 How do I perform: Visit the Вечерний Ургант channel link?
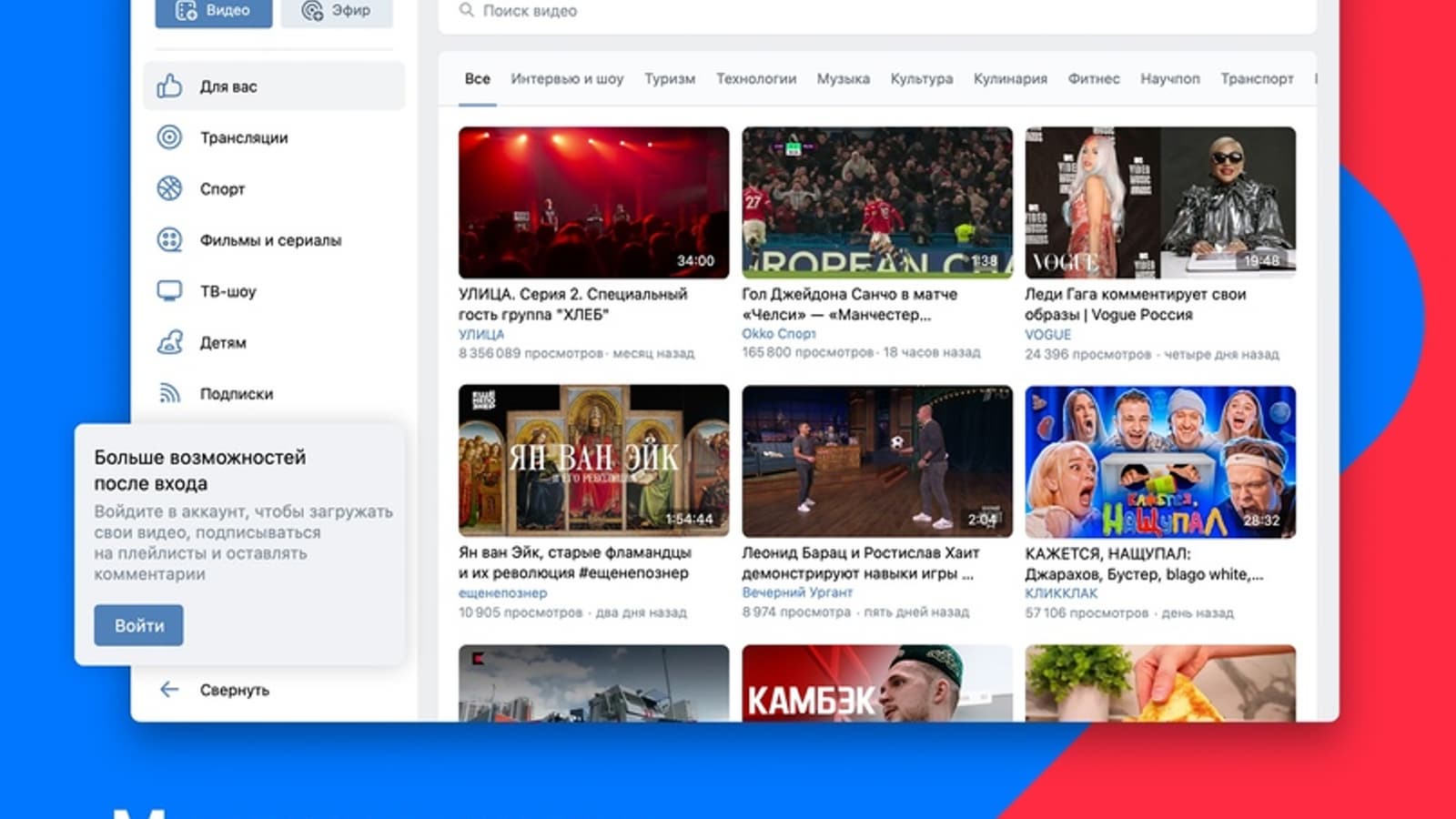797,592
